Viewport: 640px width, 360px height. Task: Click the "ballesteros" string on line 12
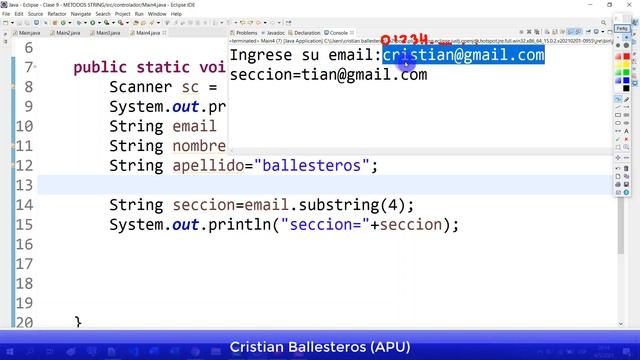(x=312, y=166)
